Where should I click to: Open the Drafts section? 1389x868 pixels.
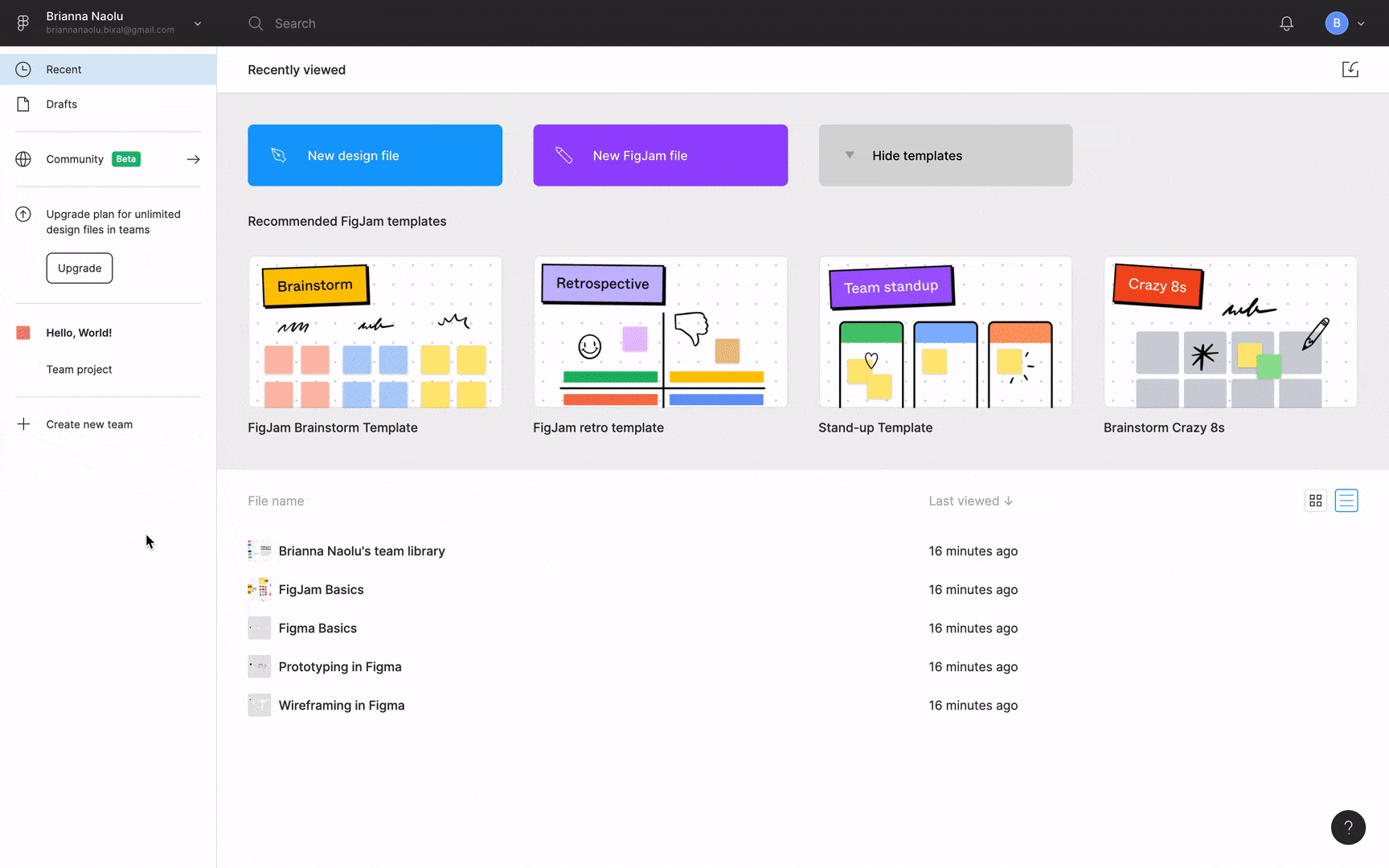pos(108,104)
